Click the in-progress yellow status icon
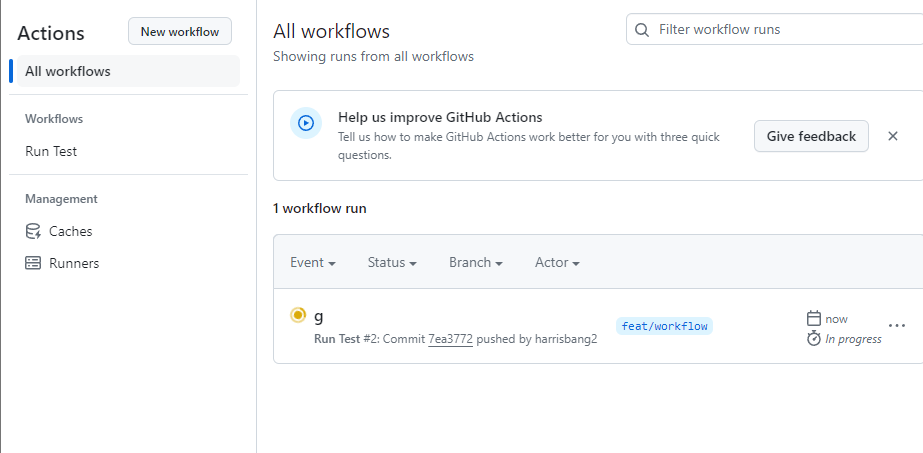 pos(298,315)
